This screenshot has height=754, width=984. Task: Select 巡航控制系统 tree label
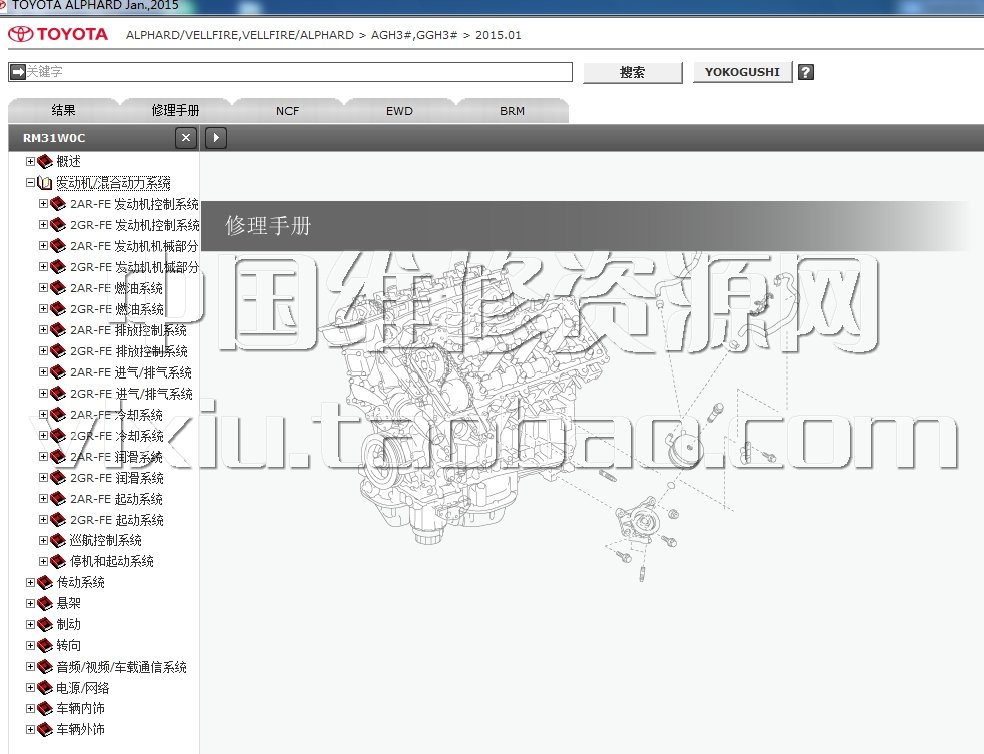point(105,541)
